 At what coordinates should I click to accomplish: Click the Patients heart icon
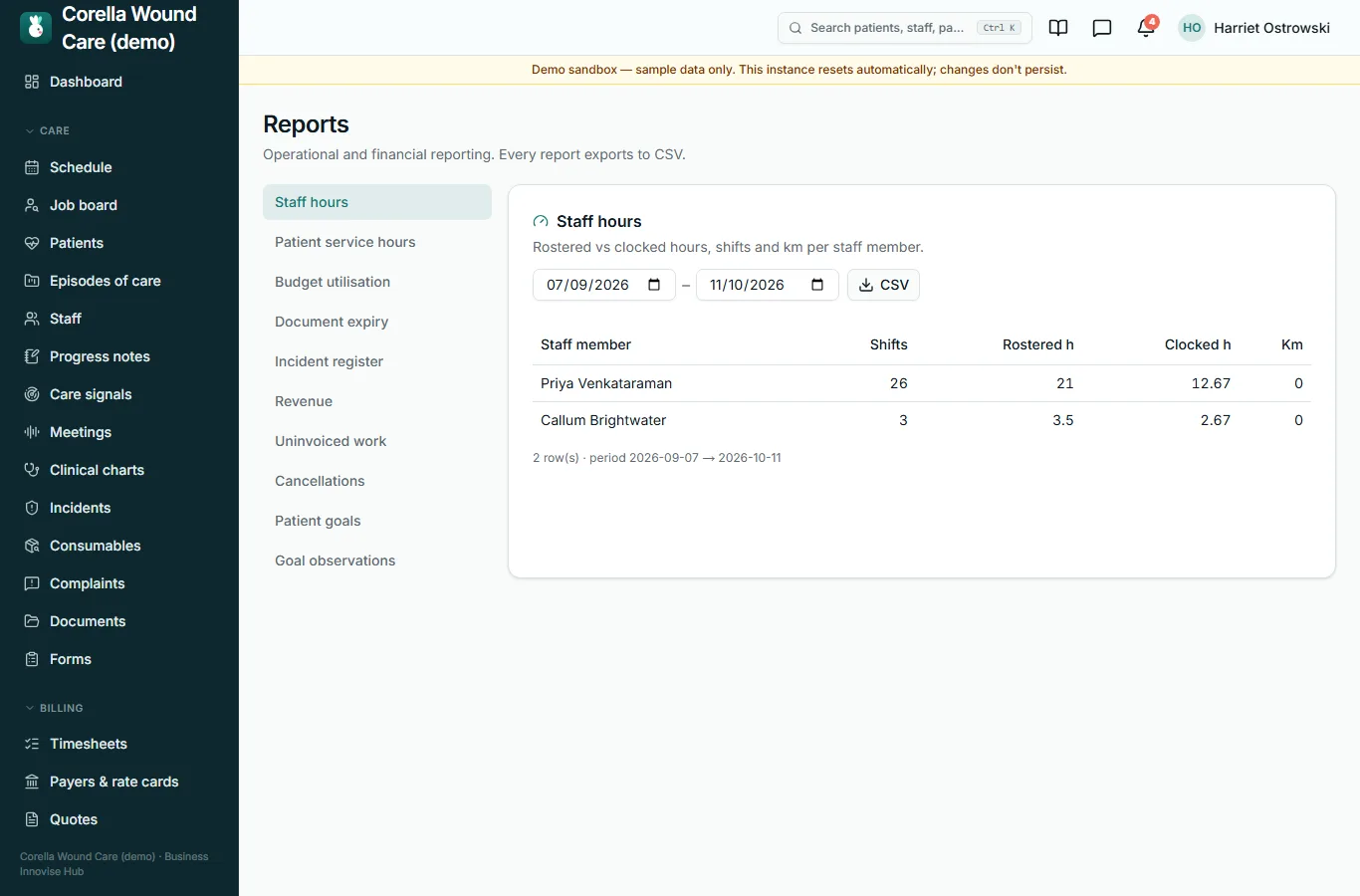pos(32,243)
